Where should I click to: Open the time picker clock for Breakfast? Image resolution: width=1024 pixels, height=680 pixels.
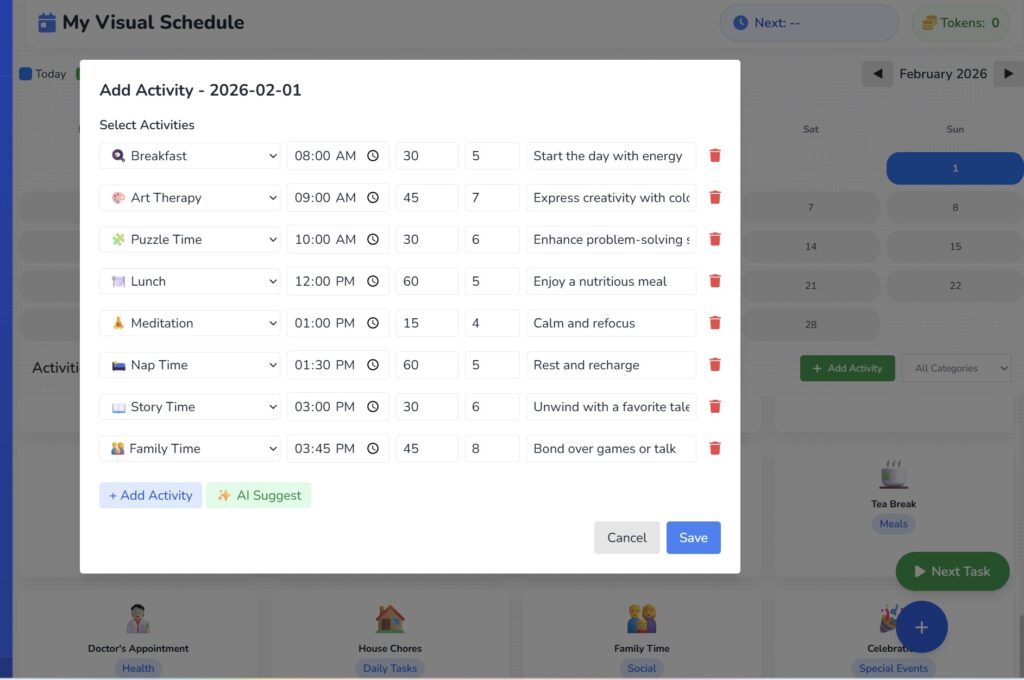371,155
